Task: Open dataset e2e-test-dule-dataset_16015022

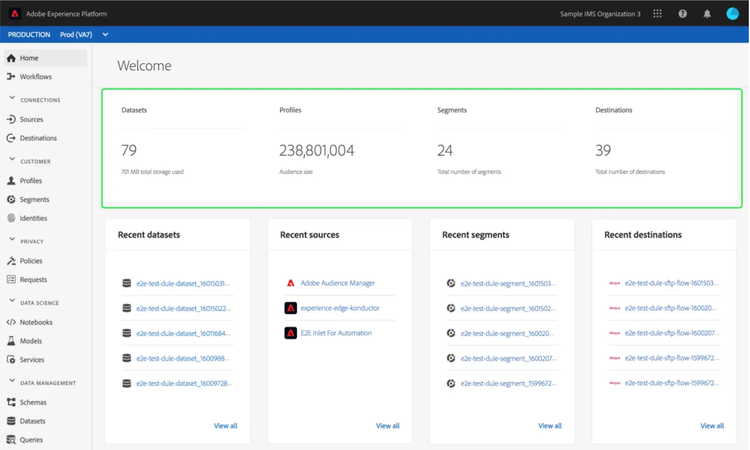Action: click(183, 308)
